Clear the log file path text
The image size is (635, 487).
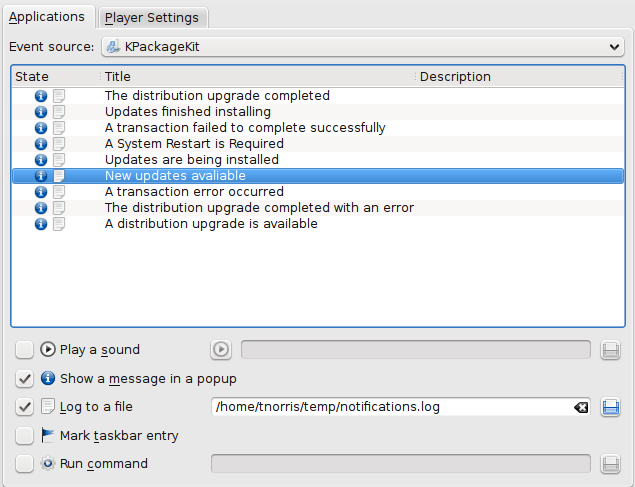[581, 407]
